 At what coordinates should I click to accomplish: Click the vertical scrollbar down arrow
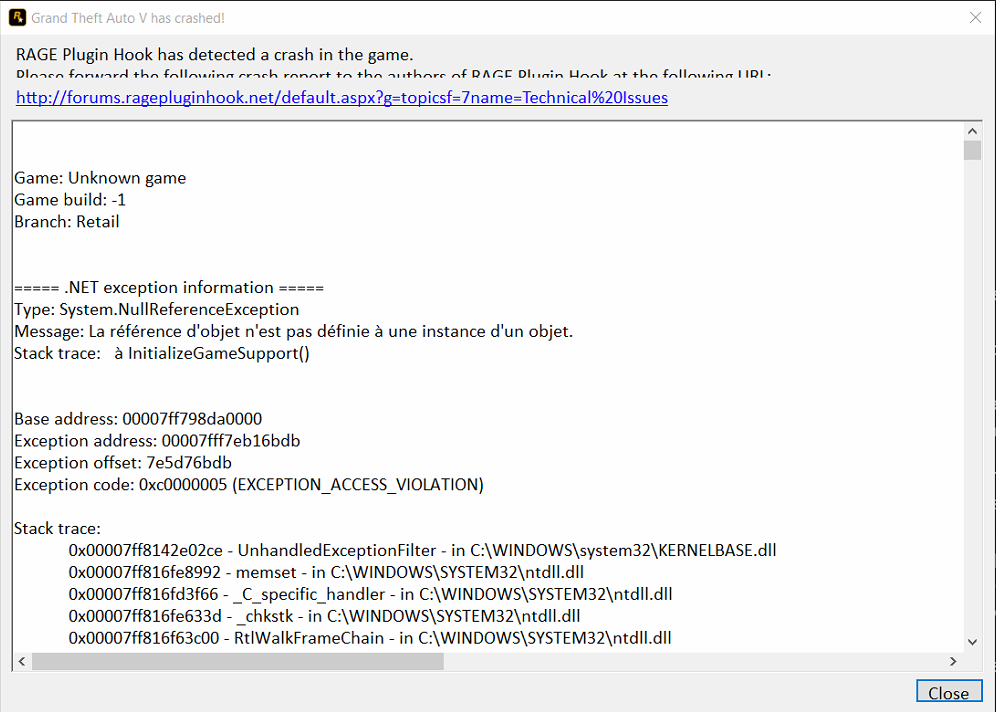tap(972, 642)
